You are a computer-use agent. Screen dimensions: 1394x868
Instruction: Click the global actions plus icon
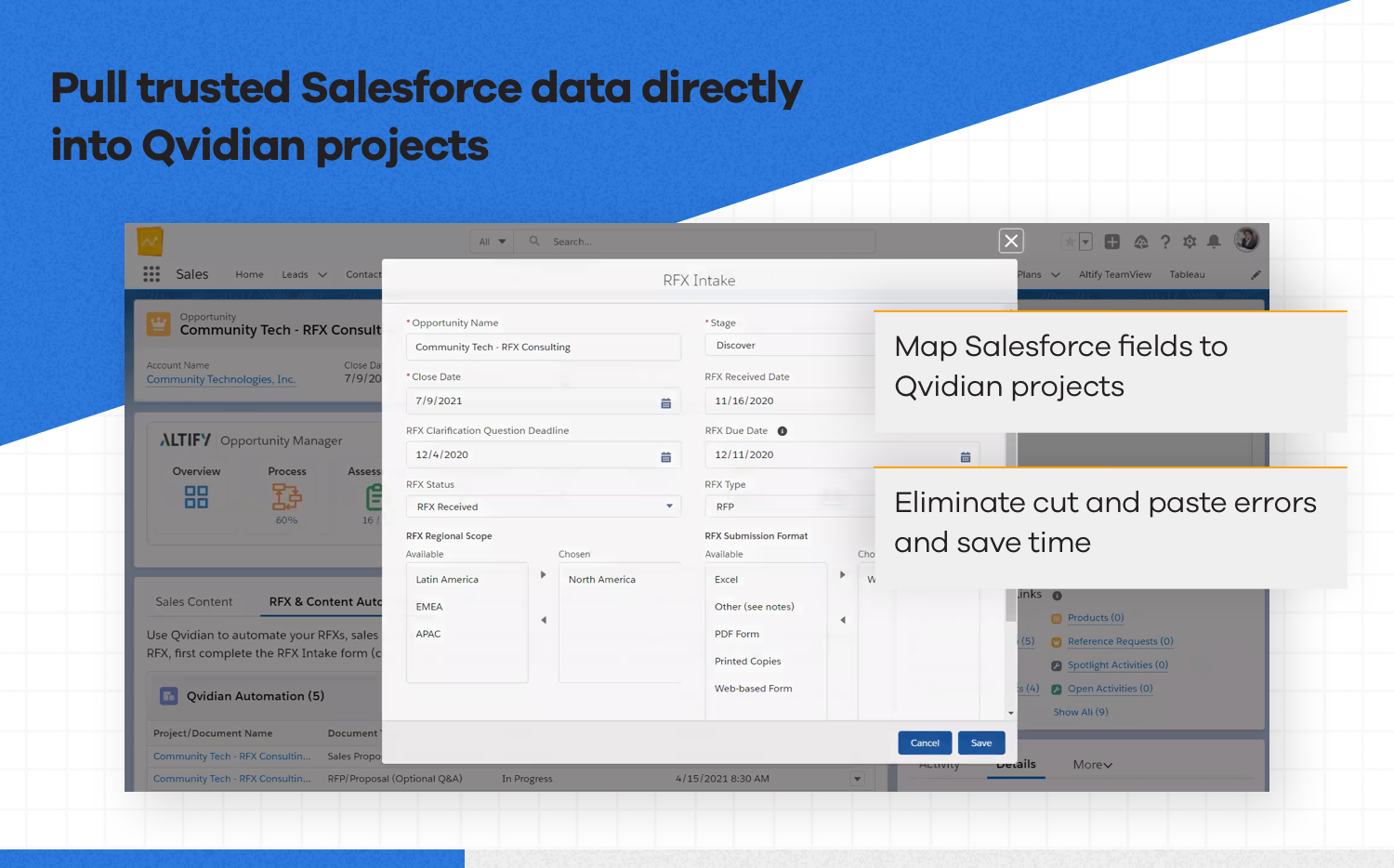(x=1111, y=242)
